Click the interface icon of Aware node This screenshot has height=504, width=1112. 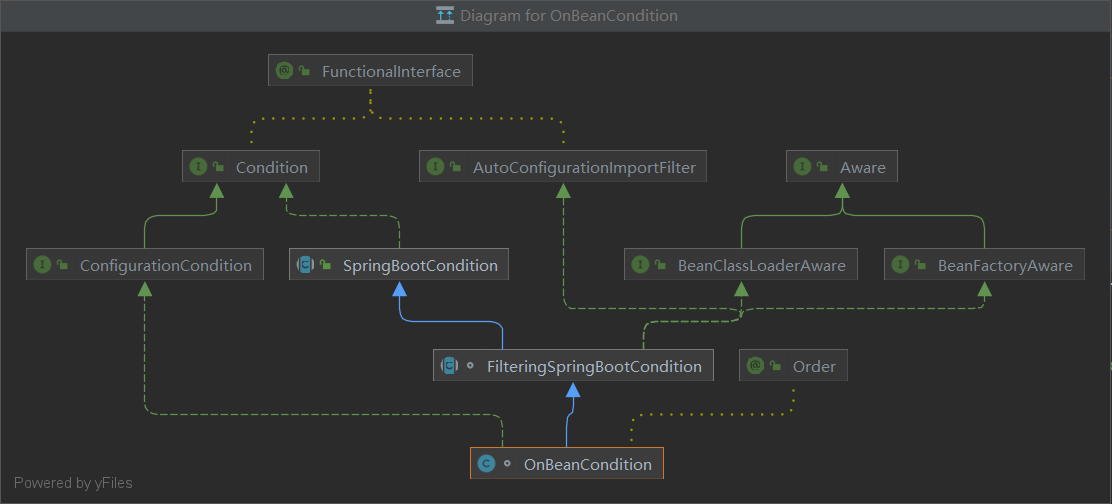tap(803, 167)
